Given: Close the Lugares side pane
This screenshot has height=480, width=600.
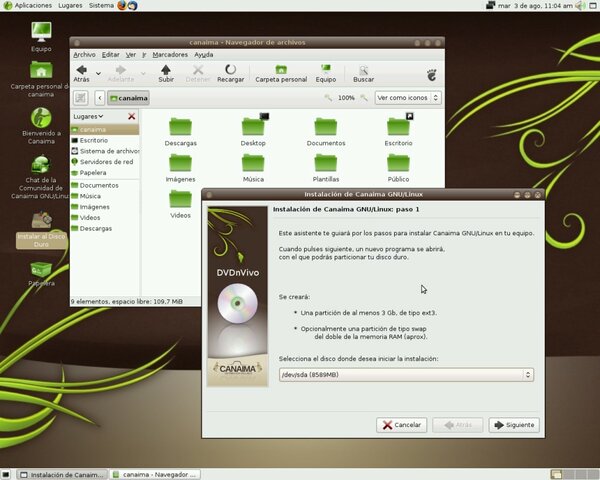Looking at the screenshot, I should pos(131,116).
